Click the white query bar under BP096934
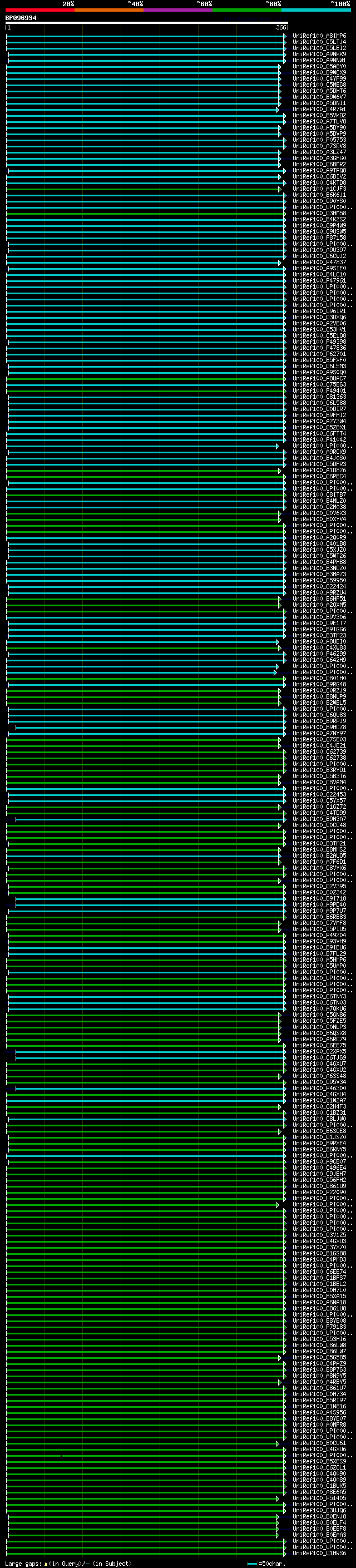 pos(147,23)
